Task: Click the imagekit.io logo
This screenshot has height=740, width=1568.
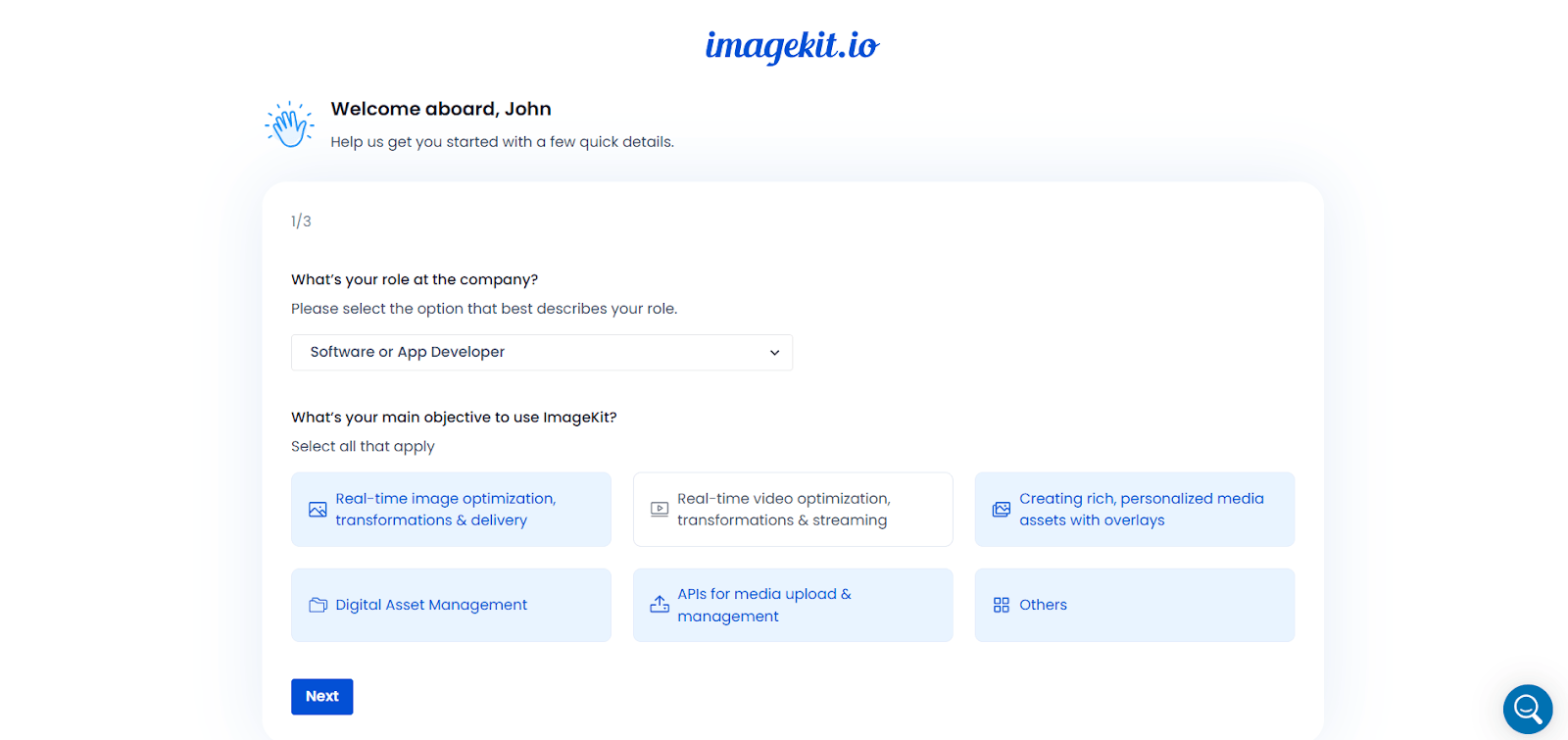Action: (792, 45)
